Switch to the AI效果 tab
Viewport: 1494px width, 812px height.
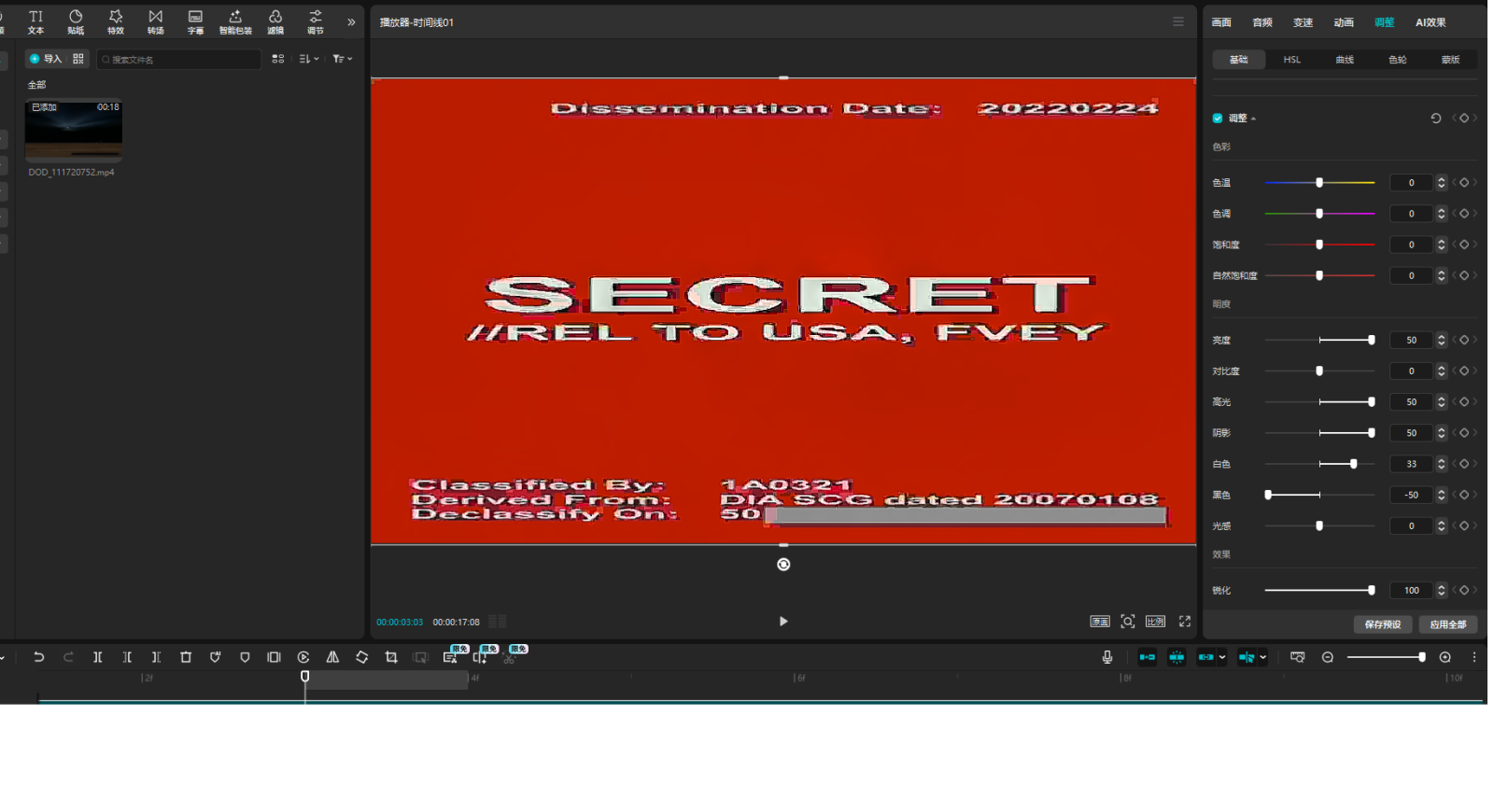pyautogui.click(x=1431, y=22)
